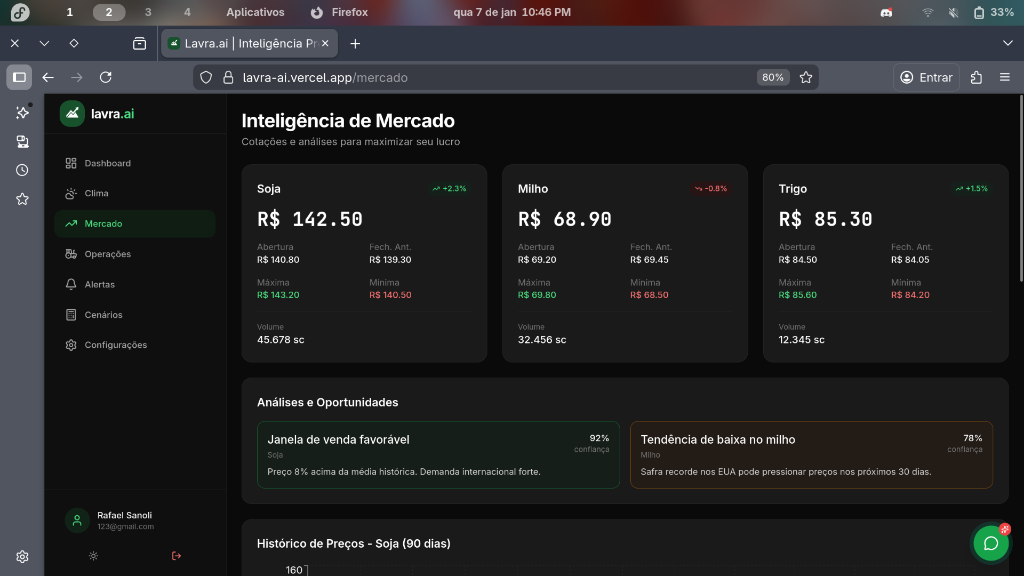Open the green chat support bubble
This screenshot has height=576, width=1024.
pyautogui.click(x=990, y=543)
